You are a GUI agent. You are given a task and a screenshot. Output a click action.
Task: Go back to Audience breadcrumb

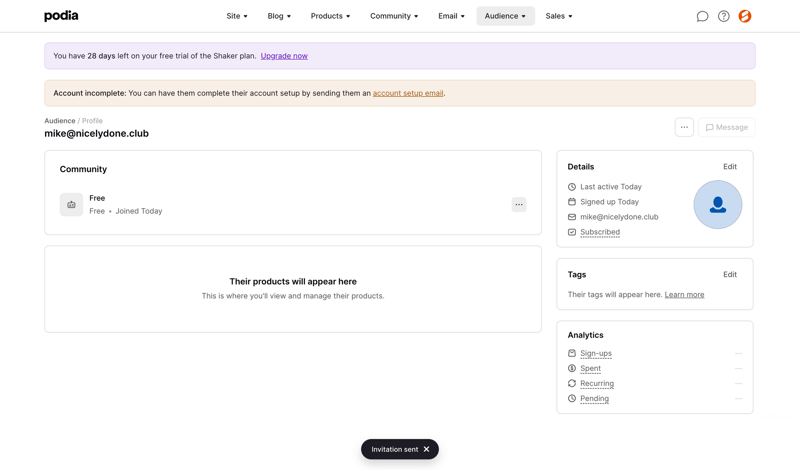pos(60,121)
